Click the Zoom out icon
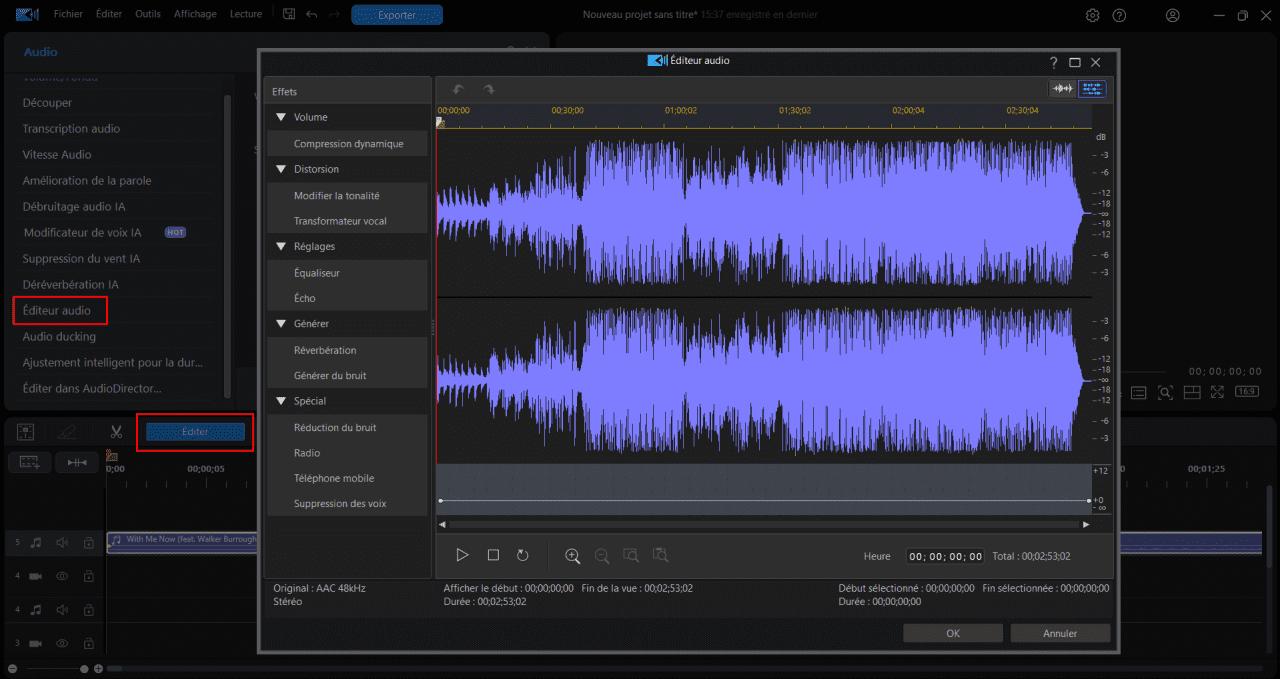Viewport: 1280px width, 679px height. (x=601, y=555)
